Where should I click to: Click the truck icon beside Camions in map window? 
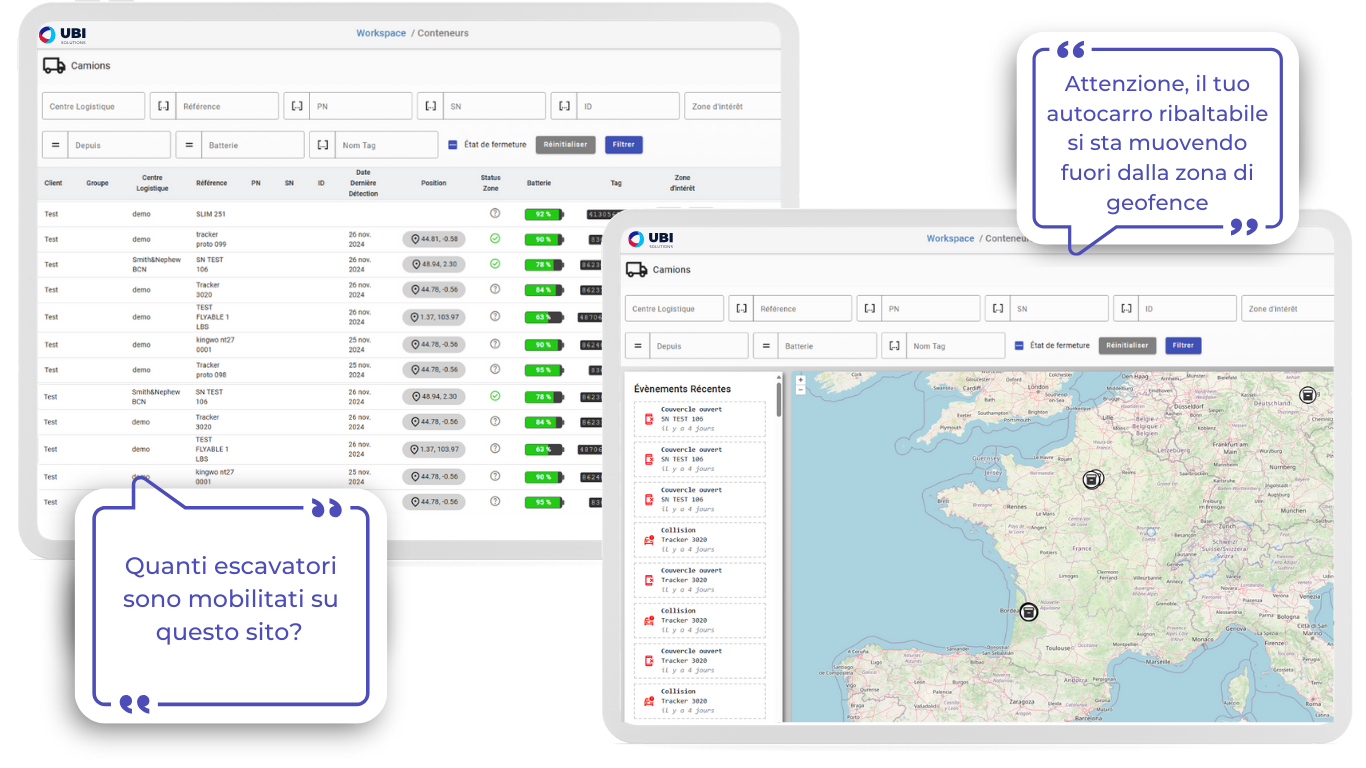(636, 269)
